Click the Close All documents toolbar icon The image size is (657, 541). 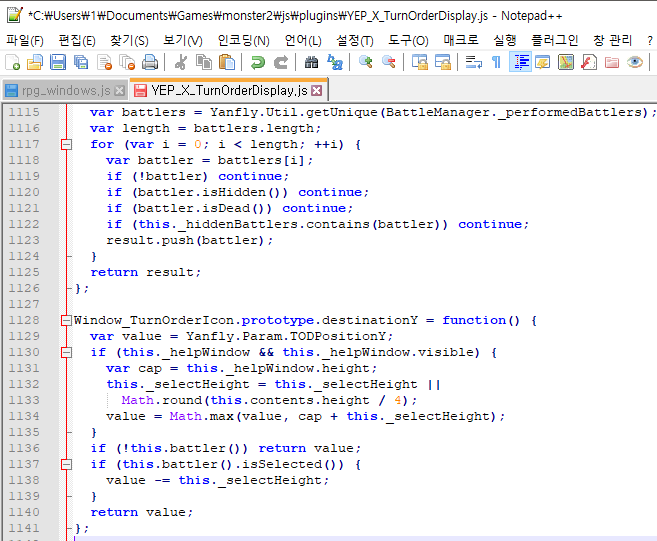coord(127,62)
